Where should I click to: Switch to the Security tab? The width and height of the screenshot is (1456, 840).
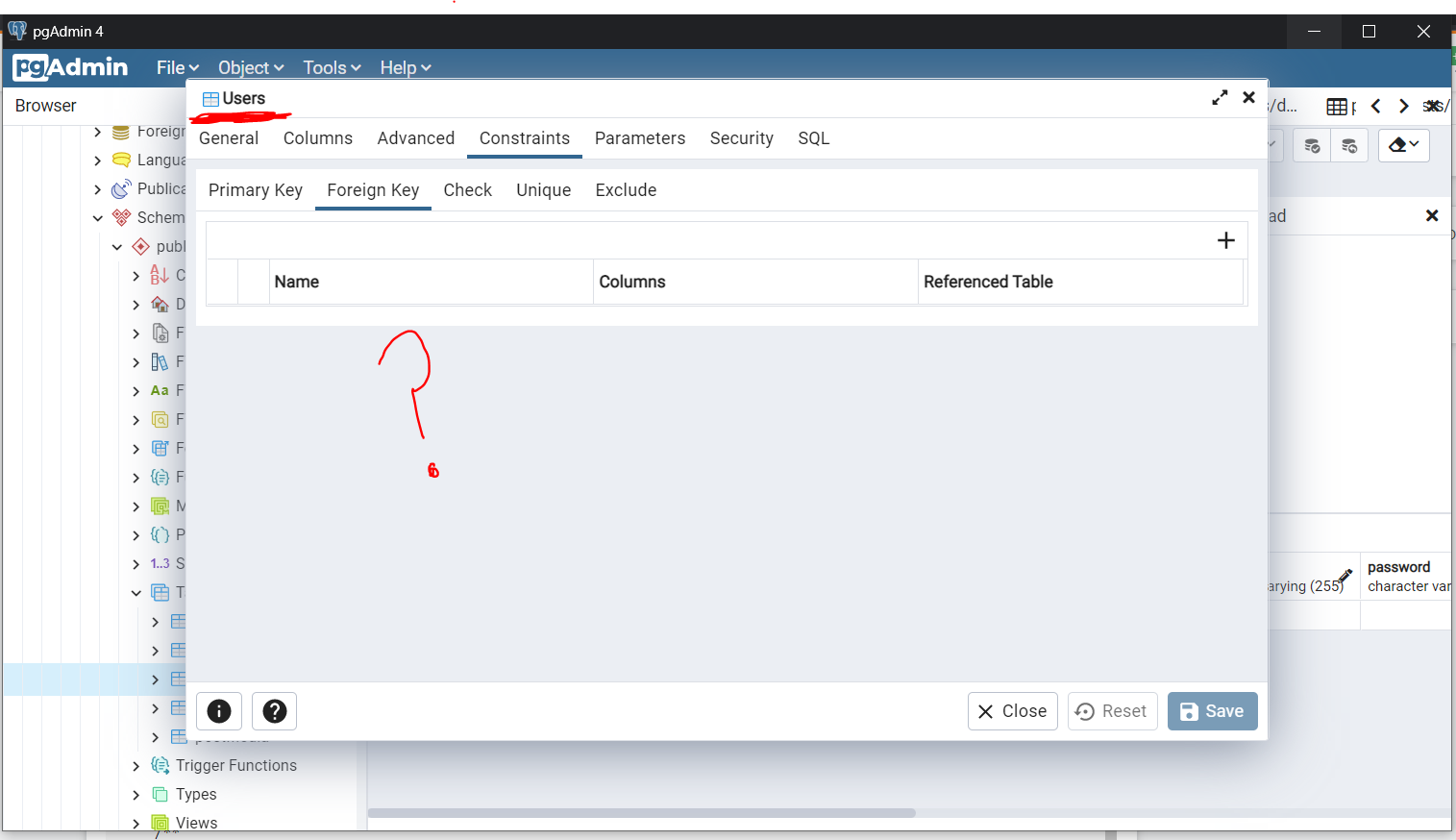[742, 138]
